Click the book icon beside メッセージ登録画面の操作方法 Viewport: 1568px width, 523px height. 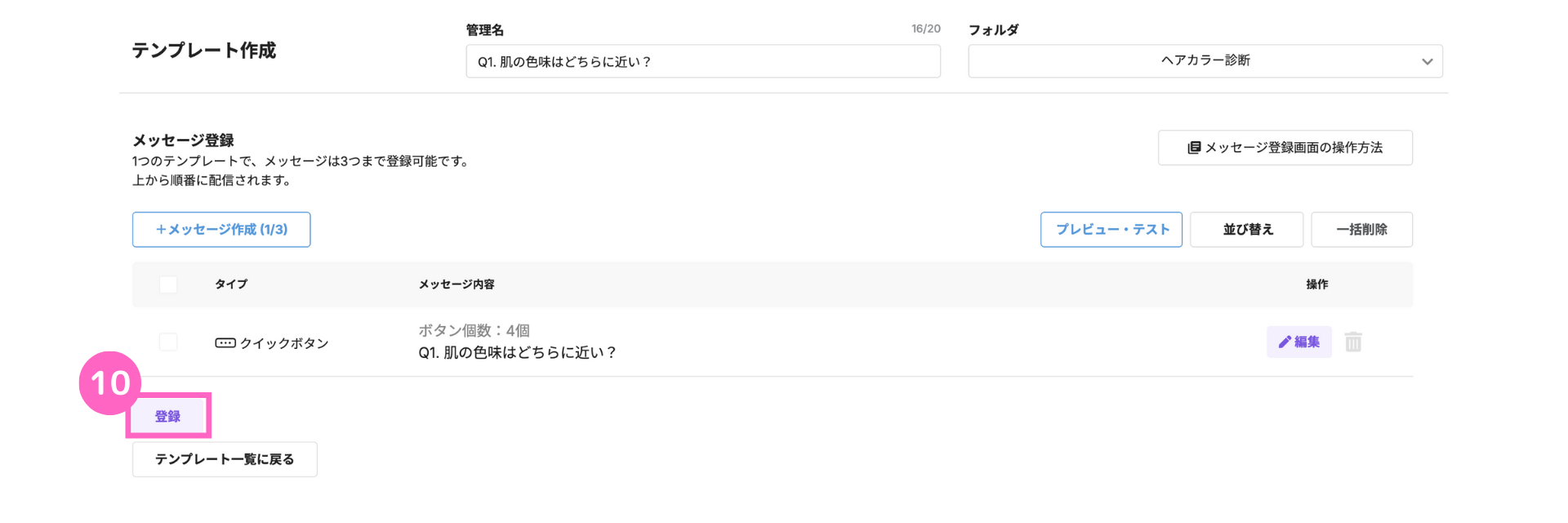[x=1194, y=148]
